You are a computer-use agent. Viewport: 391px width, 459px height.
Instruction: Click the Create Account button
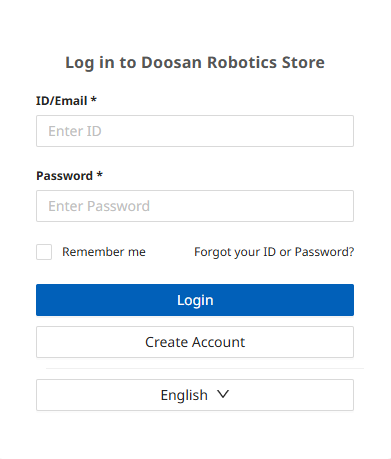[195, 342]
